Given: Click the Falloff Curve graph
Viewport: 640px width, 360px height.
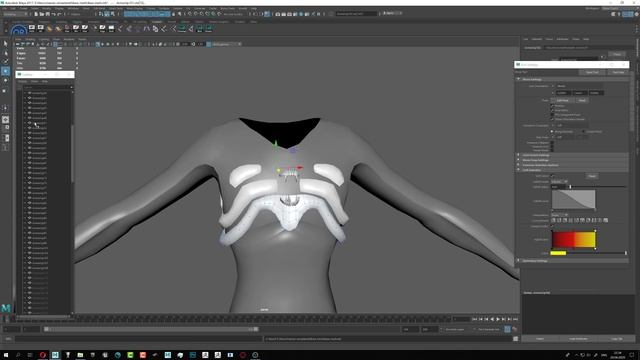Looking at the screenshot, I should pos(573,200).
